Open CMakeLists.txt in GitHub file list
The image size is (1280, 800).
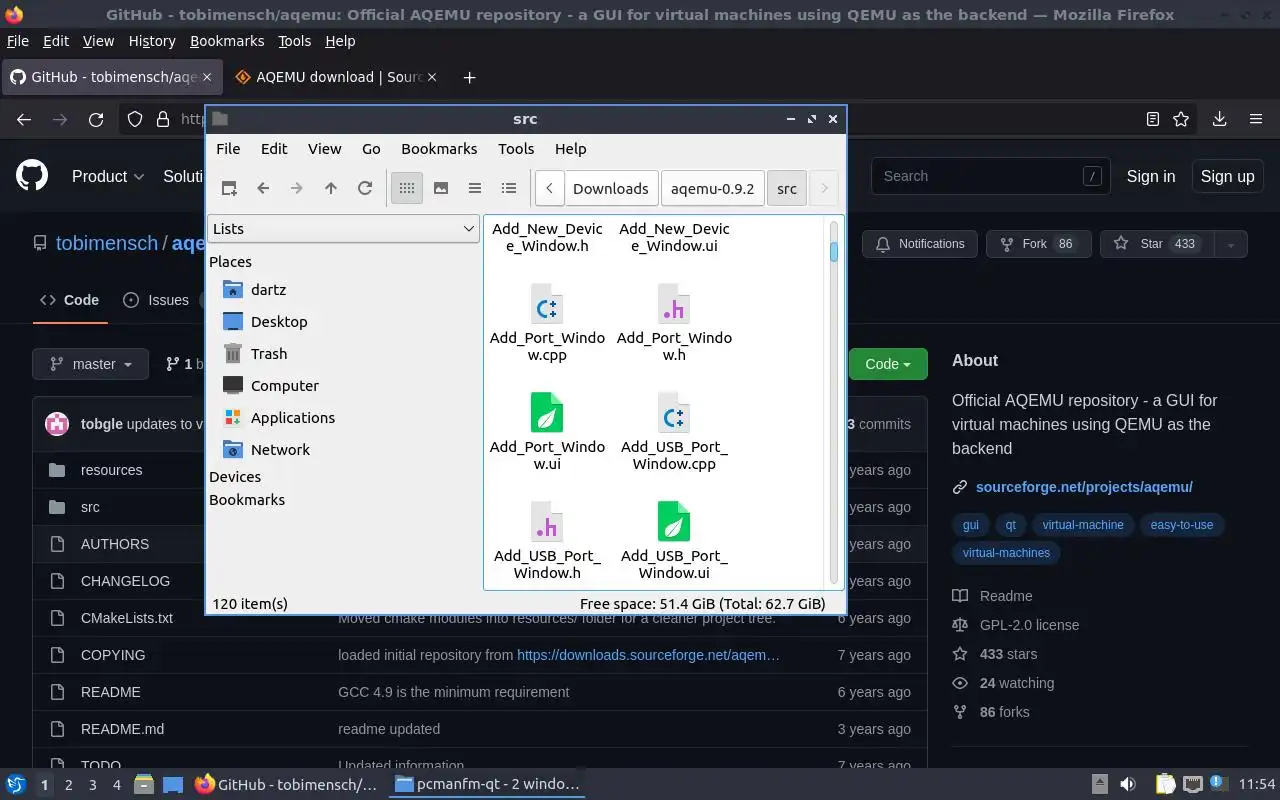(127, 618)
